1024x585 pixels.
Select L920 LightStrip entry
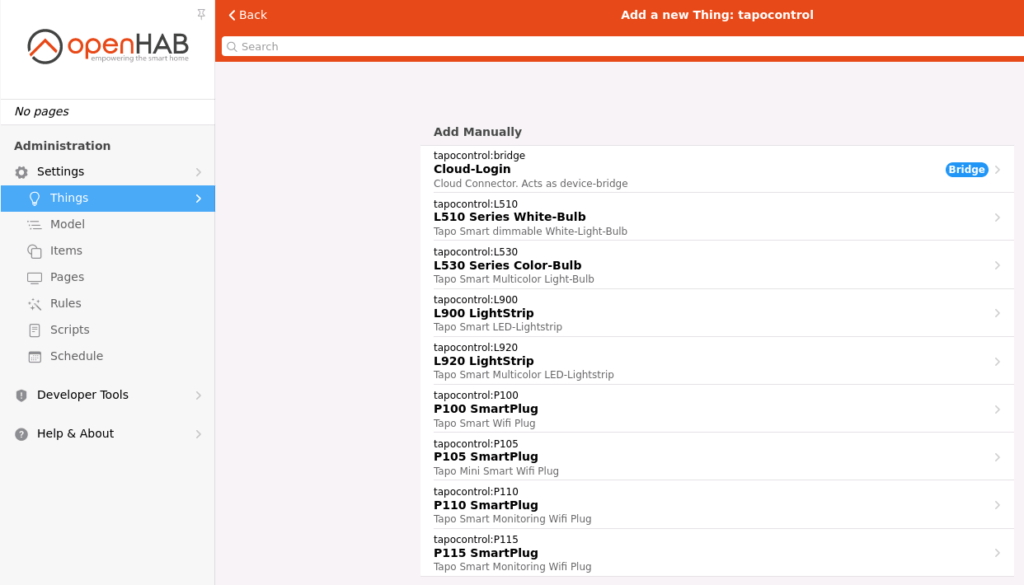(x=717, y=360)
